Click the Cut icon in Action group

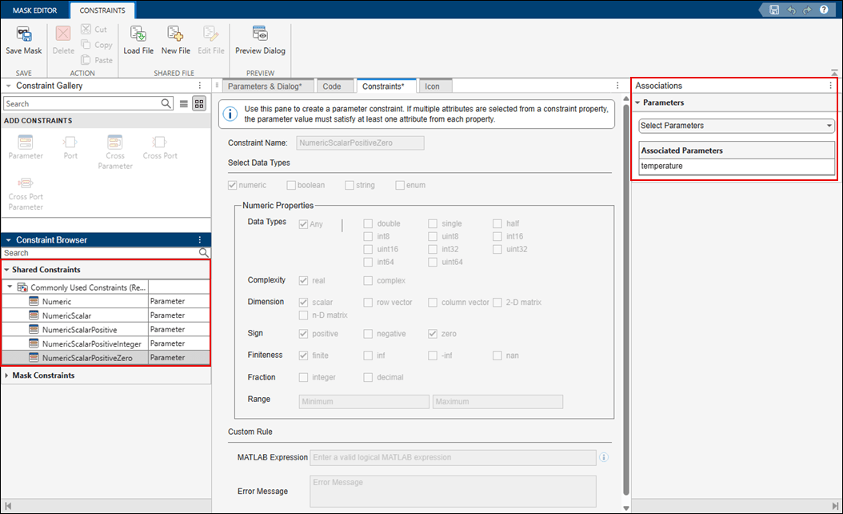click(x=85, y=29)
